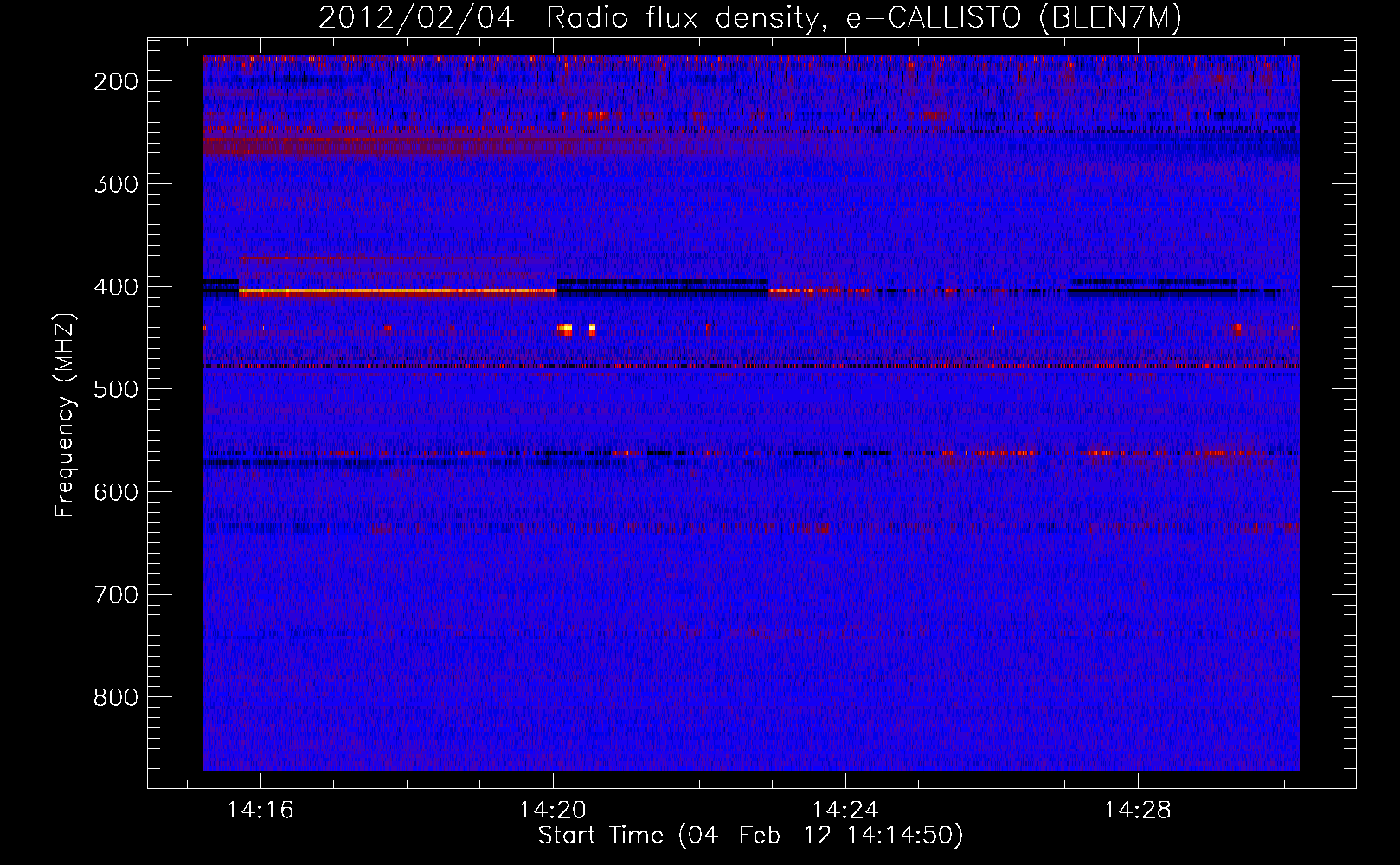Click the 'Frequency (MHZ)' axis label
Image resolution: width=1400 pixels, height=865 pixels.
coord(65,415)
